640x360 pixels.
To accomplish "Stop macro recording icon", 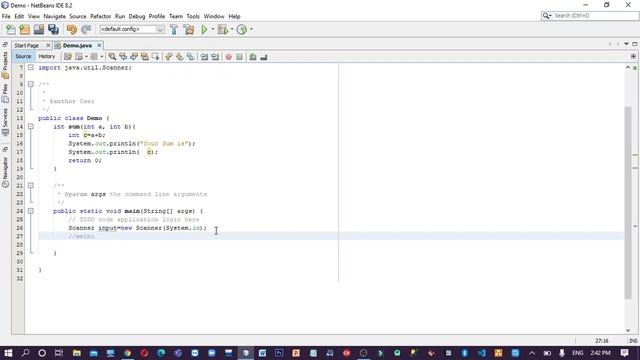I will click(240, 57).
